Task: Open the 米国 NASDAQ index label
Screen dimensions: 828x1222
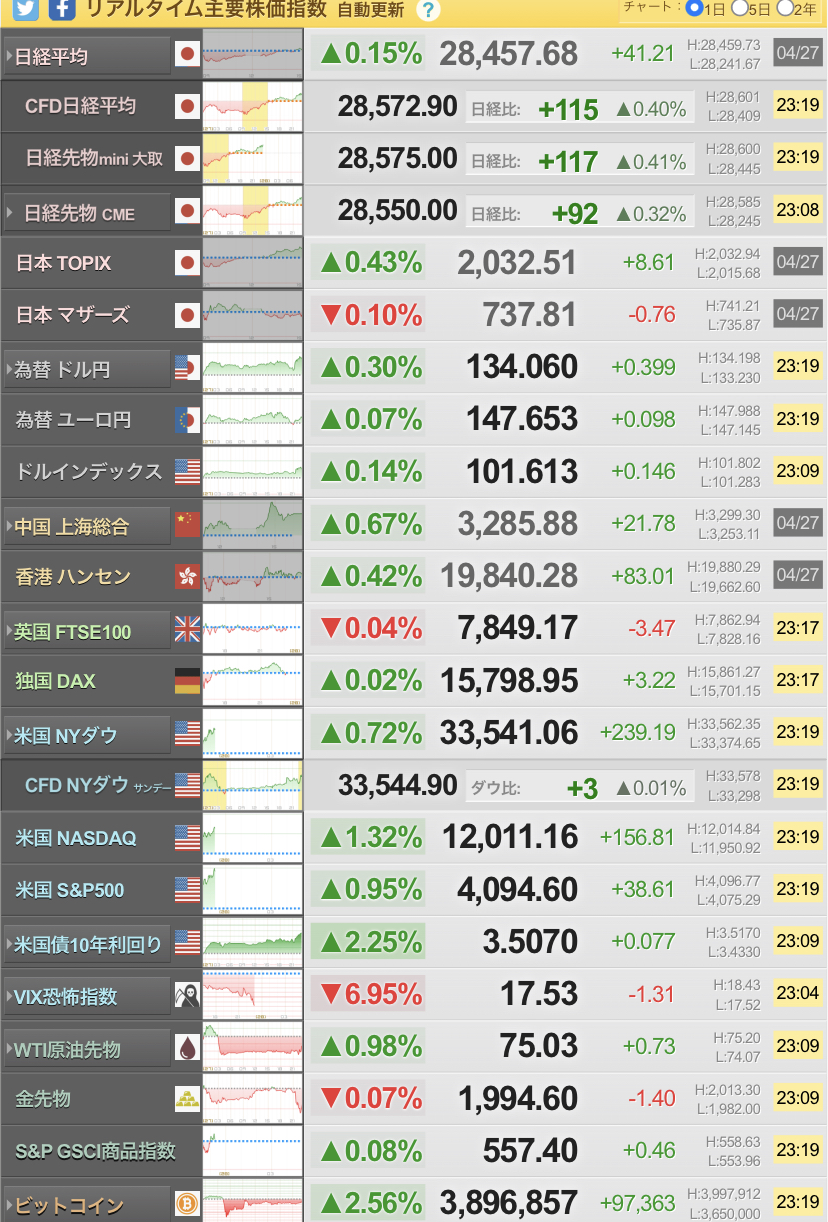Action: pyautogui.click(x=76, y=838)
